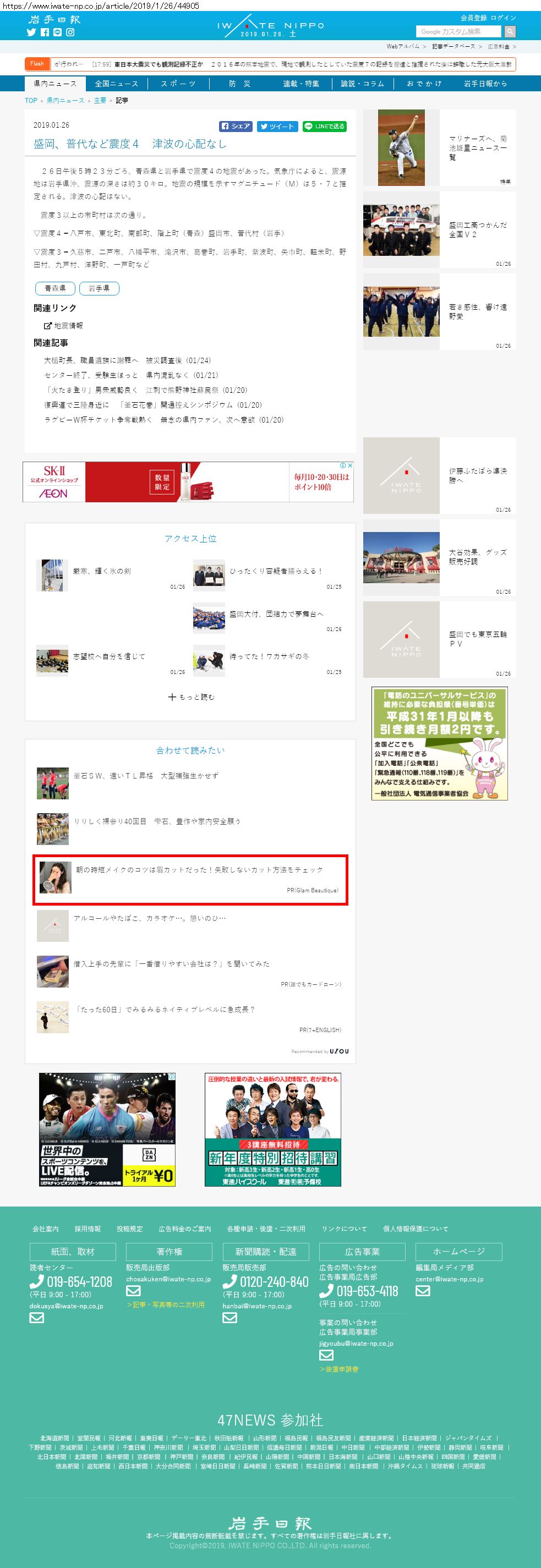541x1568 pixels.
Task: Select the スポーツ navigation tab
Action: [x=178, y=84]
